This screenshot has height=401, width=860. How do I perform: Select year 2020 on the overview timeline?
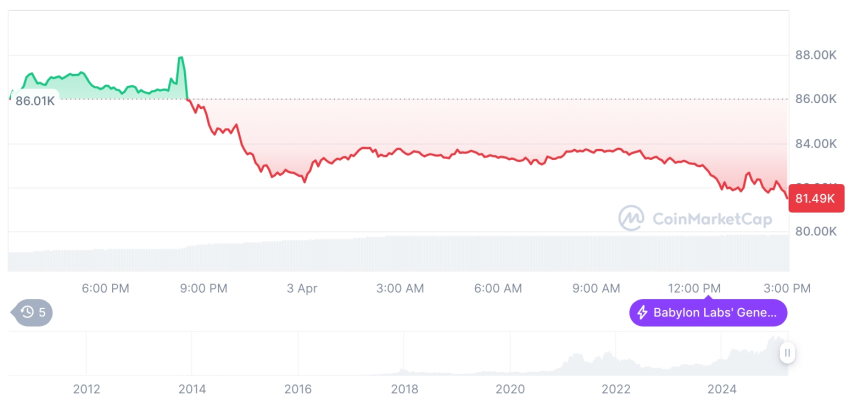[x=510, y=388]
